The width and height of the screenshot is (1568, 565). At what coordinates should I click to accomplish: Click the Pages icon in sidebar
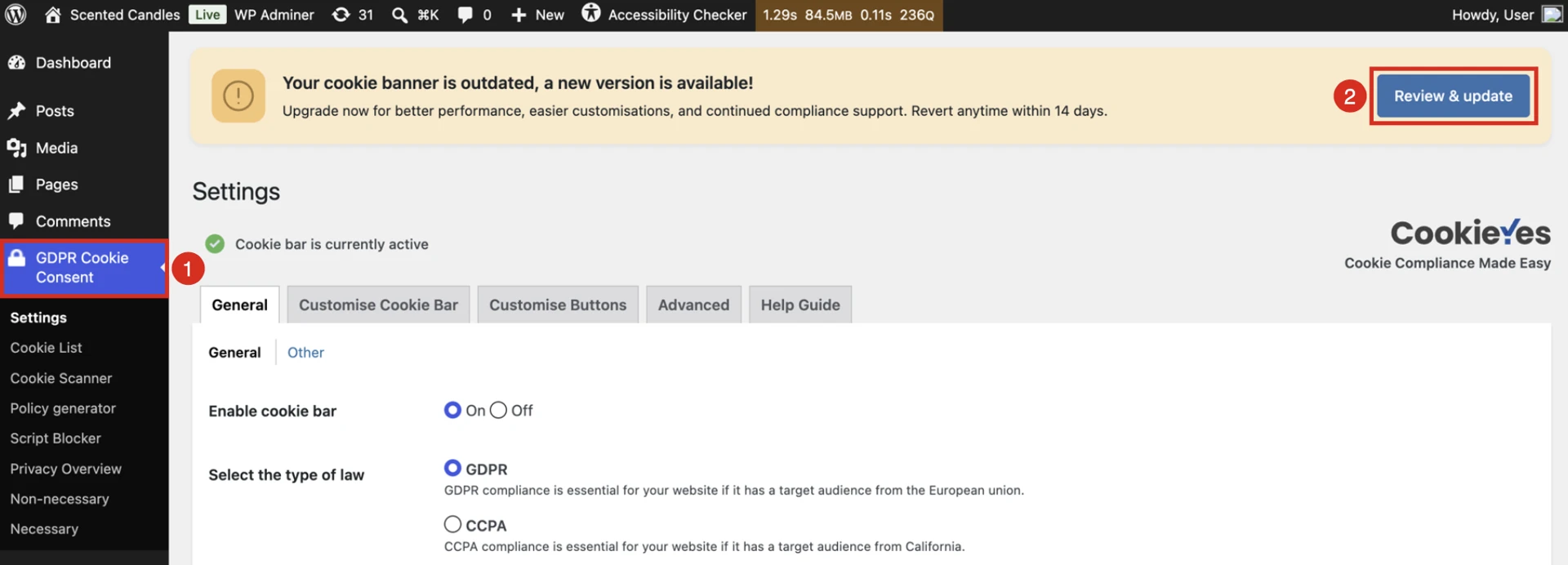(16, 185)
